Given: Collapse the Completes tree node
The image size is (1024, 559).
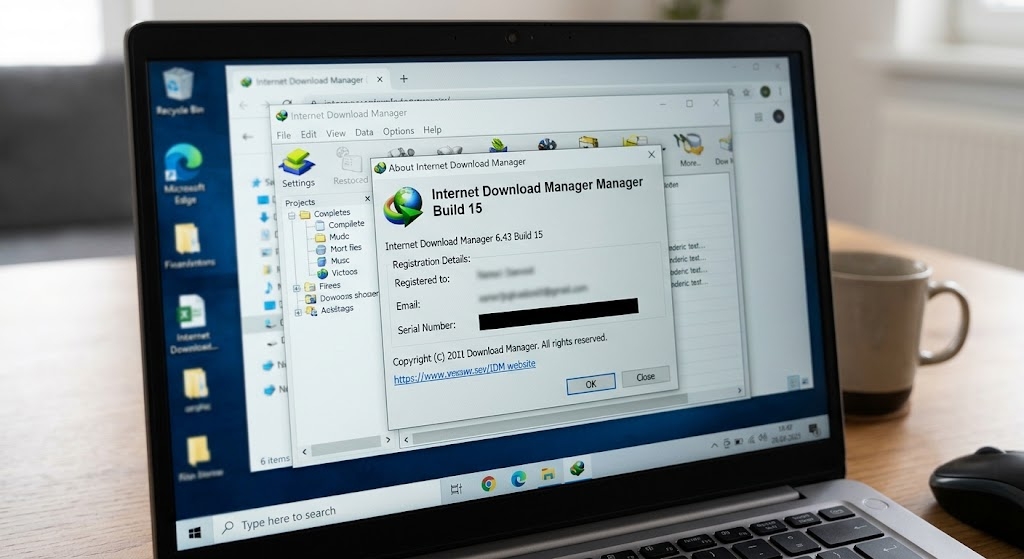Looking at the screenshot, I should tap(291, 216).
